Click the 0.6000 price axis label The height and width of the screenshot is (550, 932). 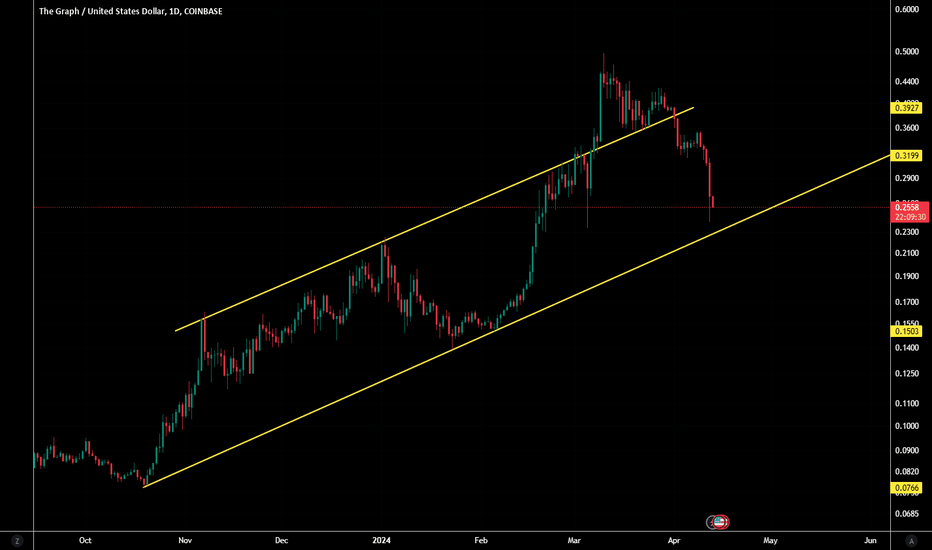point(906,10)
